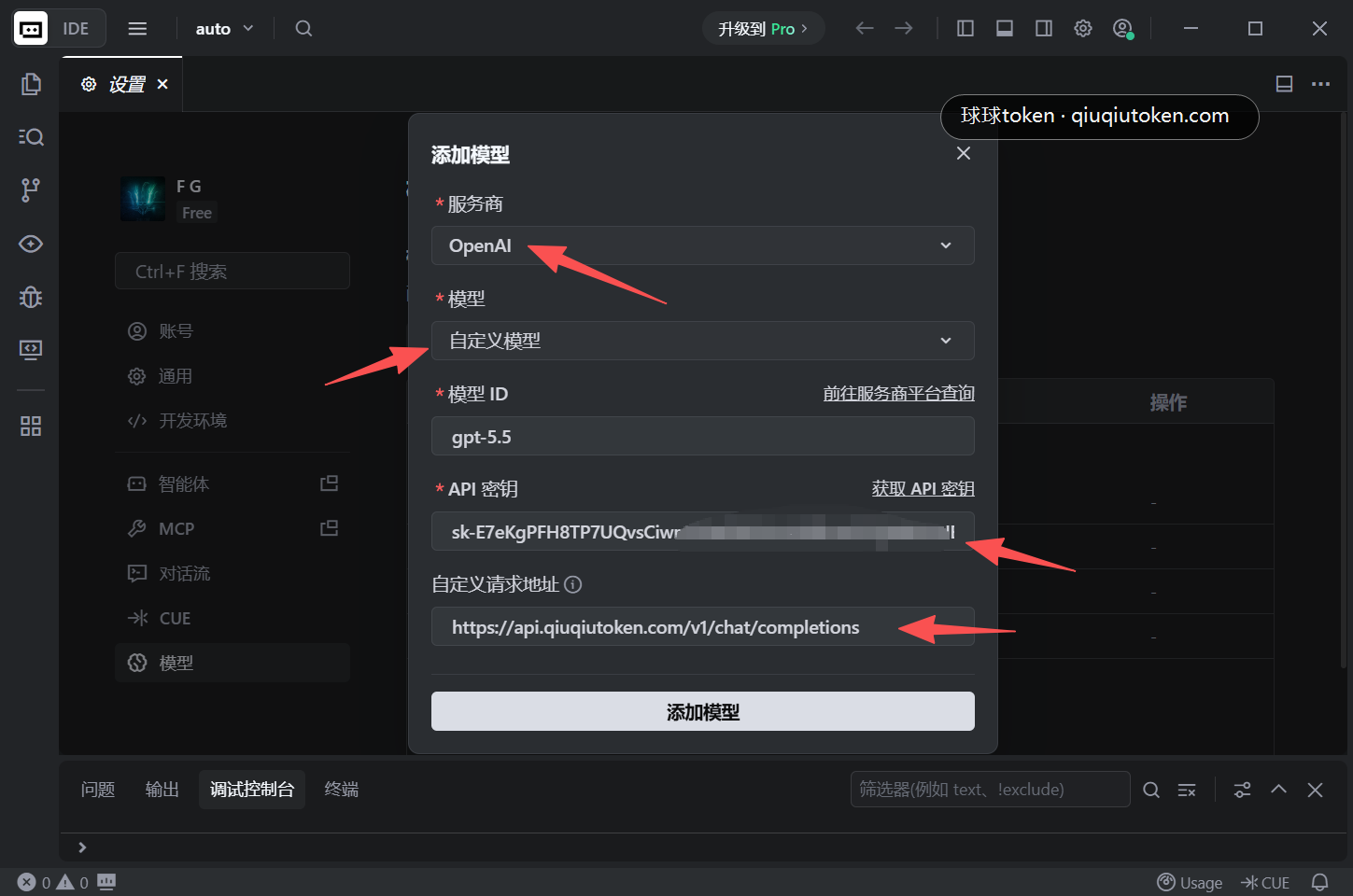Follow the 前往服务商平台查询 link
The image size is (1353, 896).
click(x=898, y=394)
